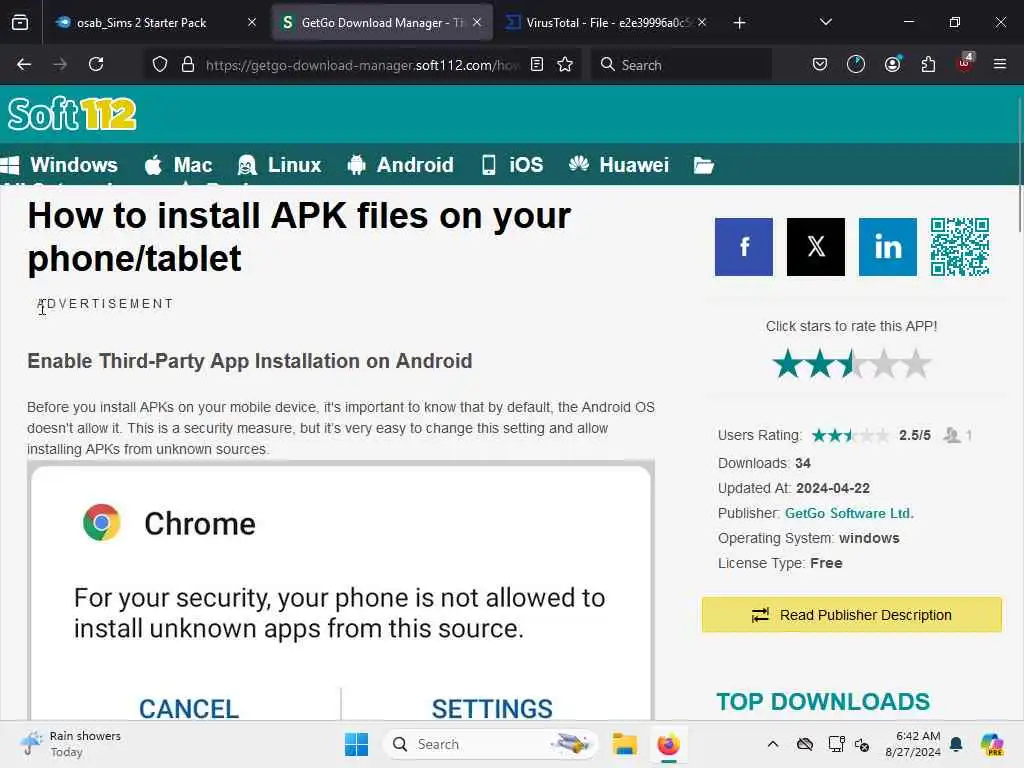Click the OneDrive cloud tray icon
The height and width of the screenshot is (768, 1024).
tap(805, 744)
